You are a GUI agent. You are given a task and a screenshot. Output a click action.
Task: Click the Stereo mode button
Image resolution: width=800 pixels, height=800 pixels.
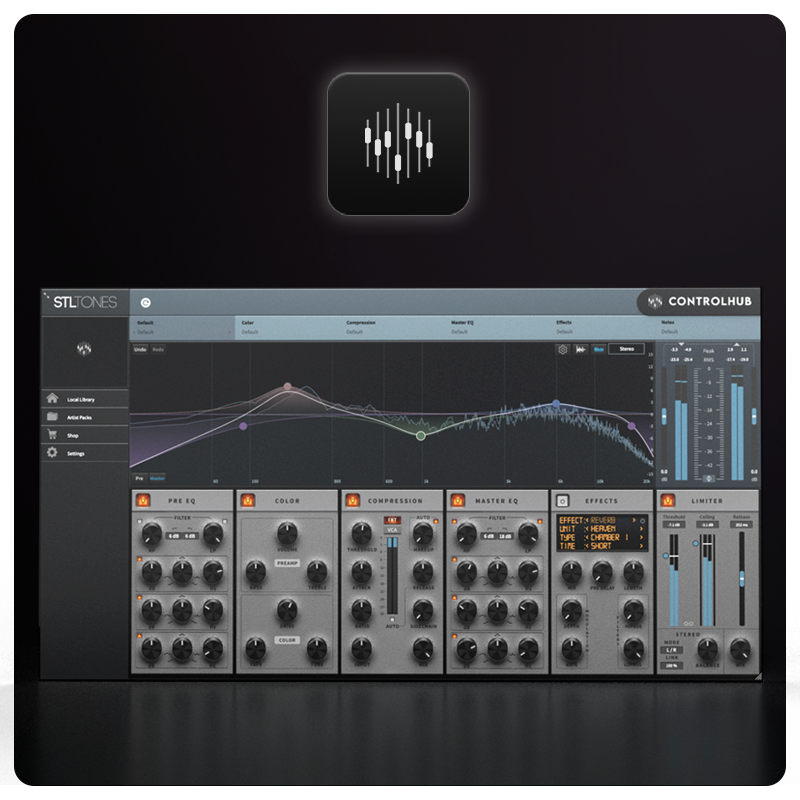(x=627, y=350)
